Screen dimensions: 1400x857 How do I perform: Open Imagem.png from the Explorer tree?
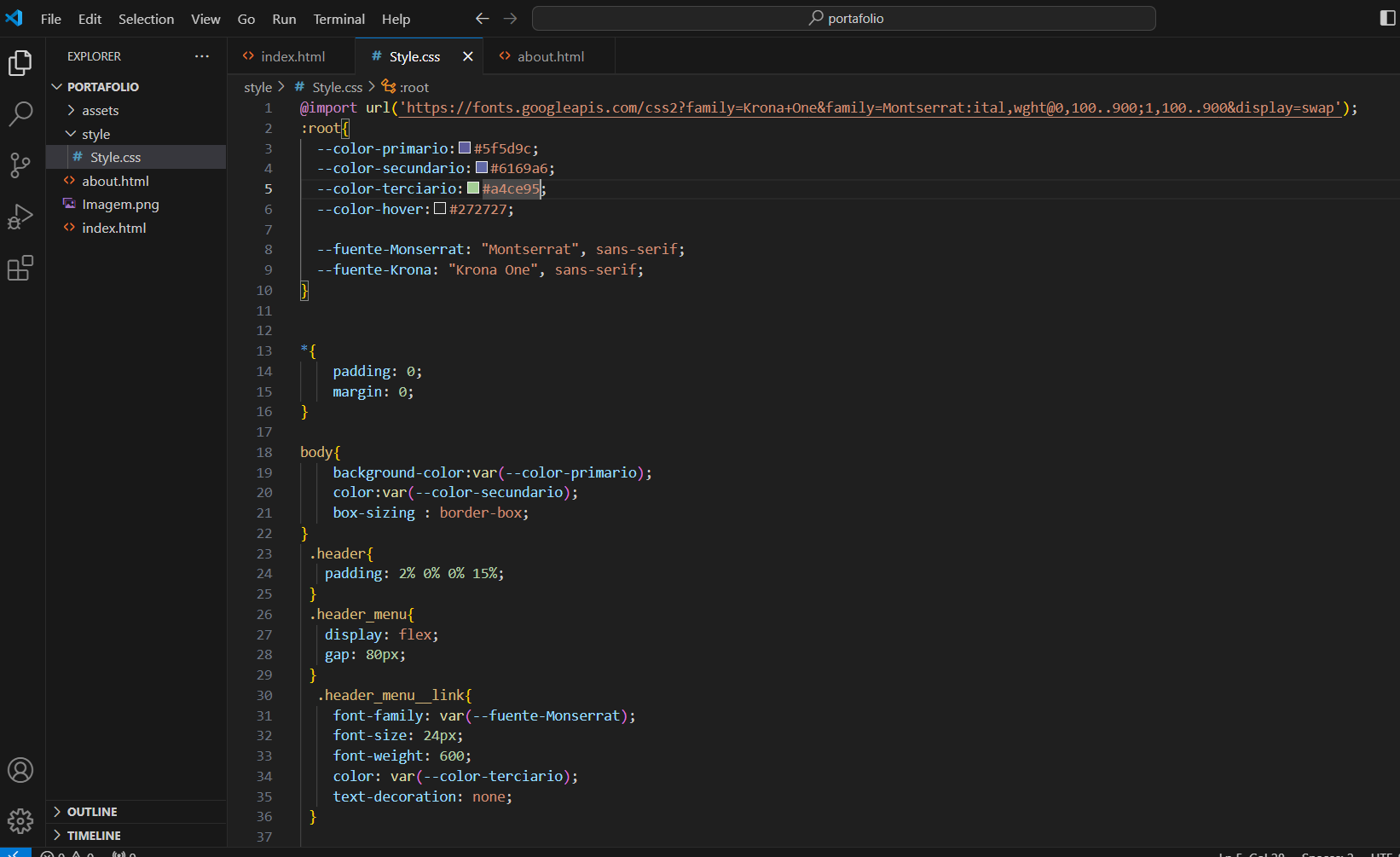point(136,204)
